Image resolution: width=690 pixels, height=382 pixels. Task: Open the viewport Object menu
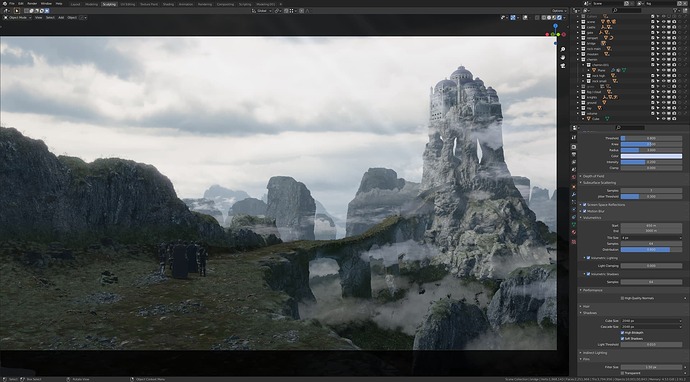(x=72, y=18)
